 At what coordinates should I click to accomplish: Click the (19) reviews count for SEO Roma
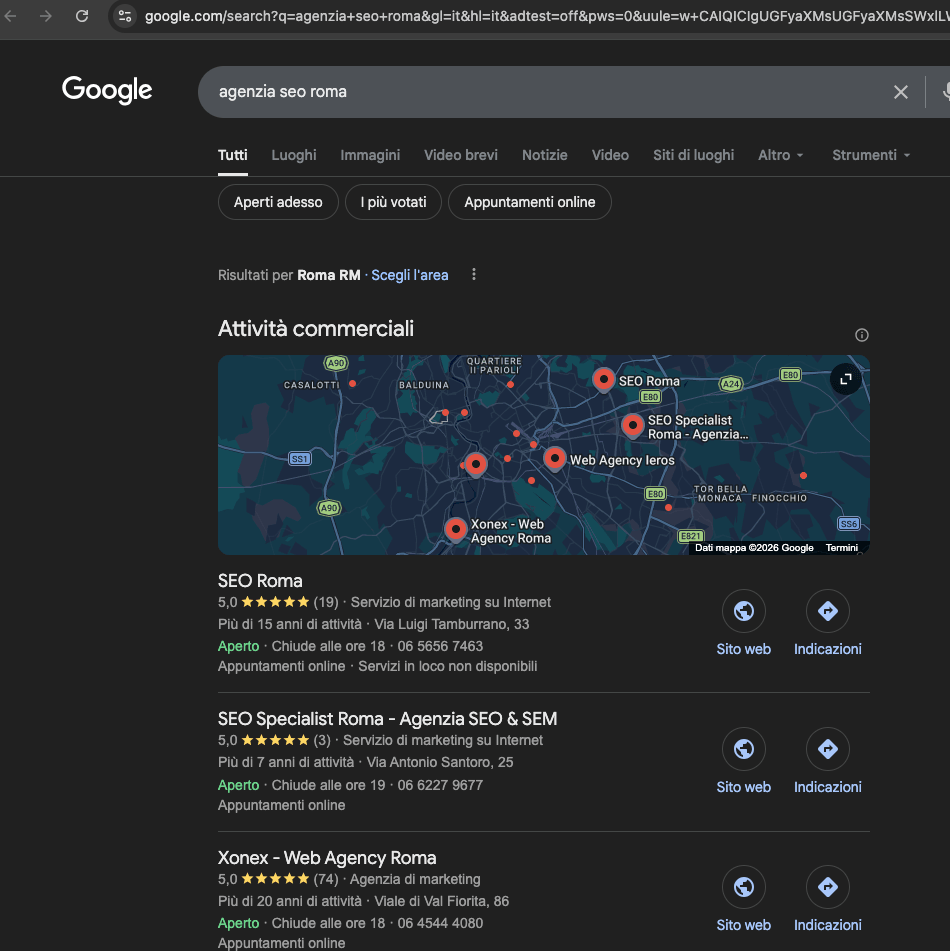(326, 602)
